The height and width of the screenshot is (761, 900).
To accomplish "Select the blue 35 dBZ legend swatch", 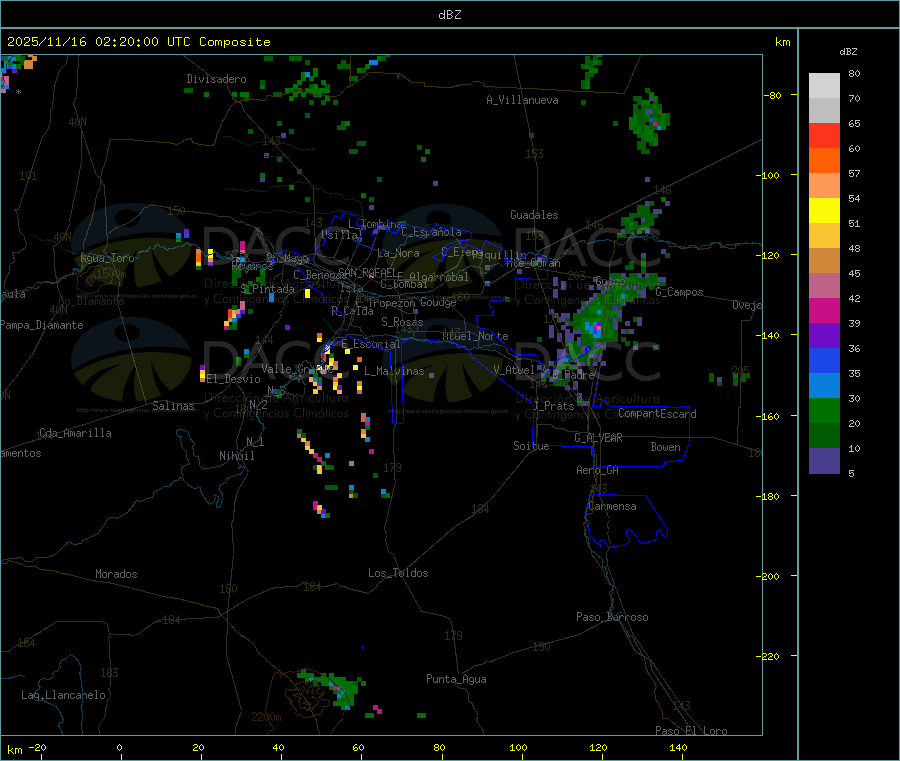I will [x=824, y=360].
